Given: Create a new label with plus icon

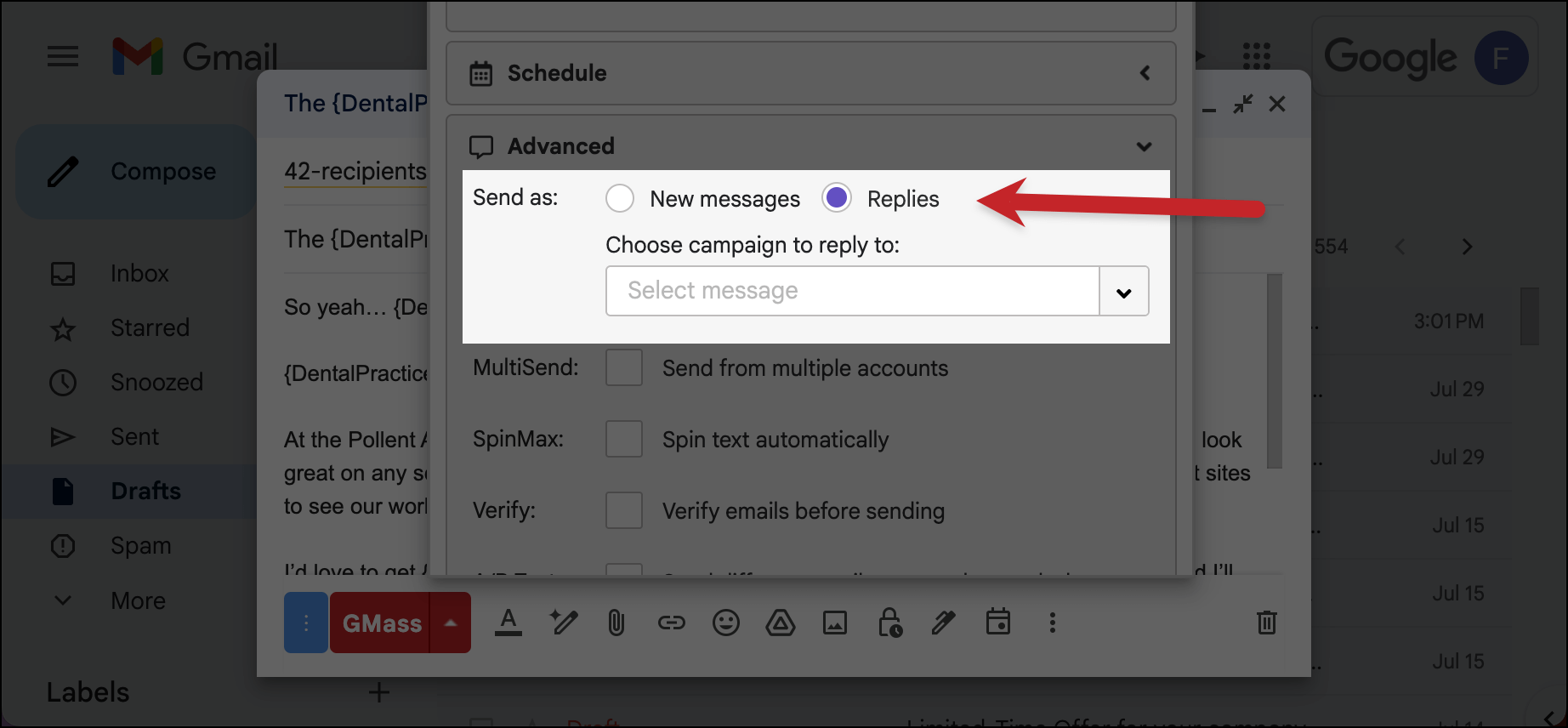Looking at the screenshot, I should click(379, 692).
